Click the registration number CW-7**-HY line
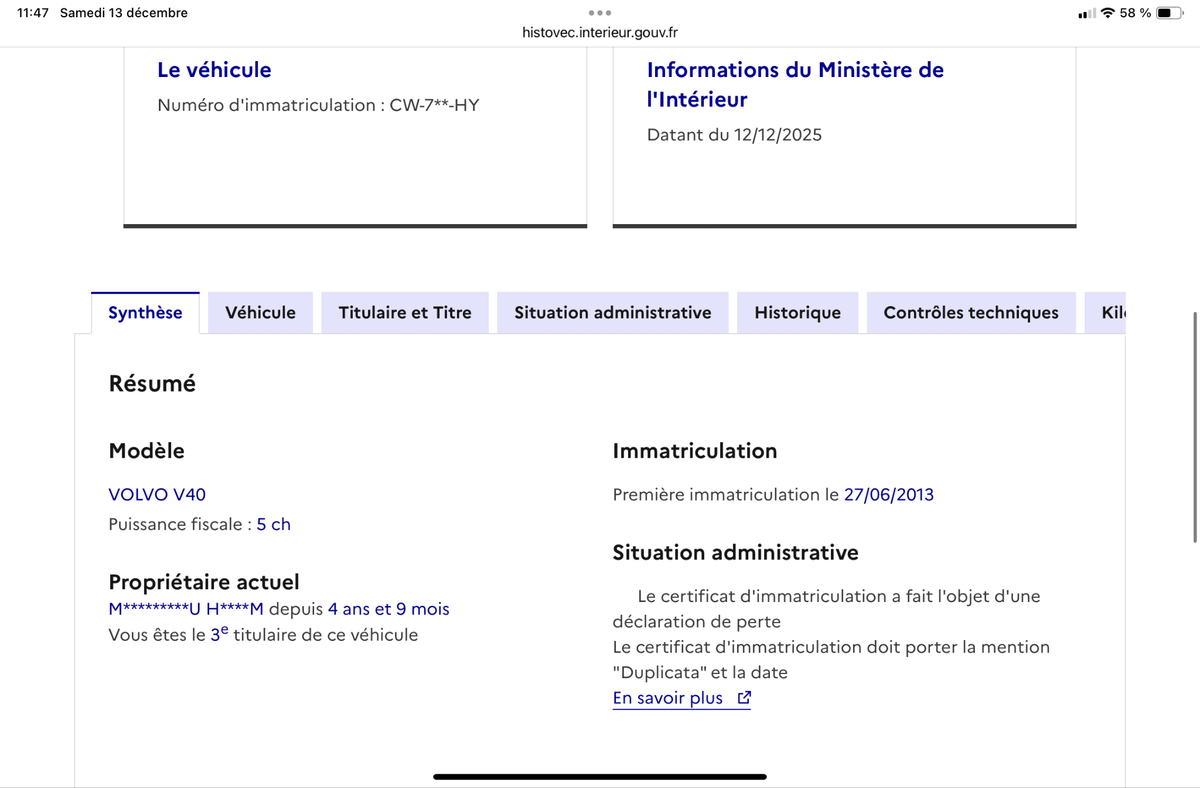 (x=318, y=105)
